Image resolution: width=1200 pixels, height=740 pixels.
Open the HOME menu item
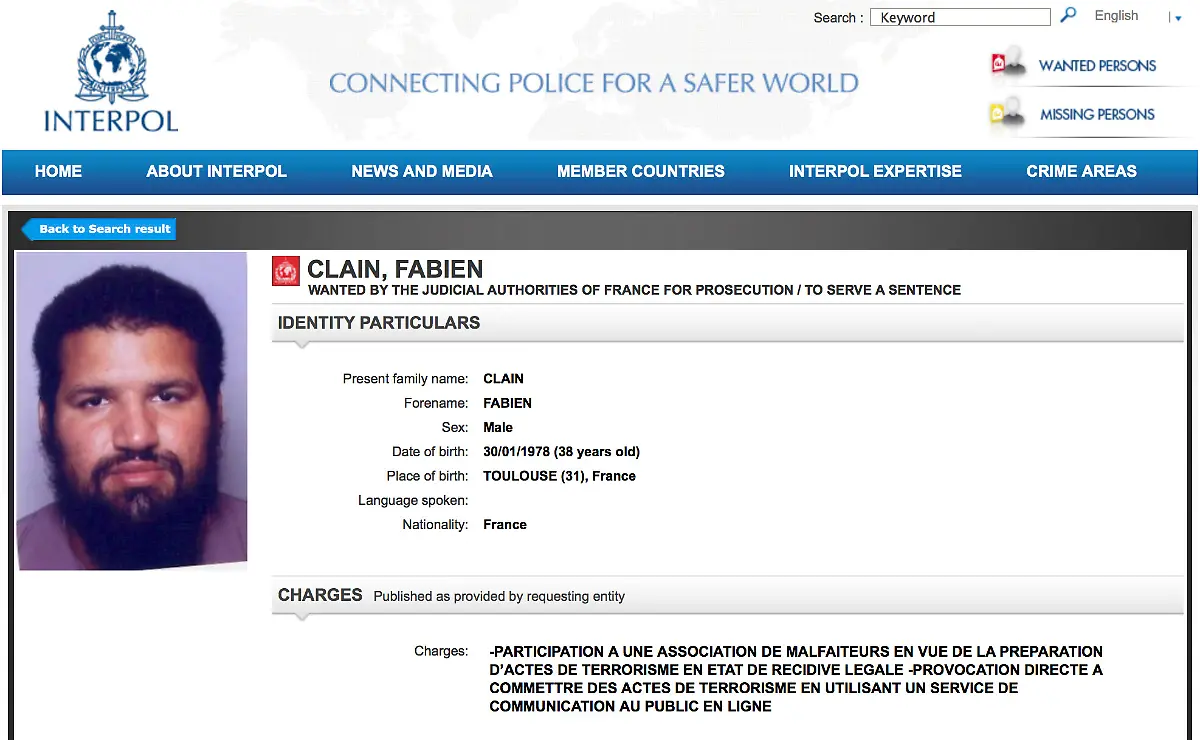click(58, 171)
